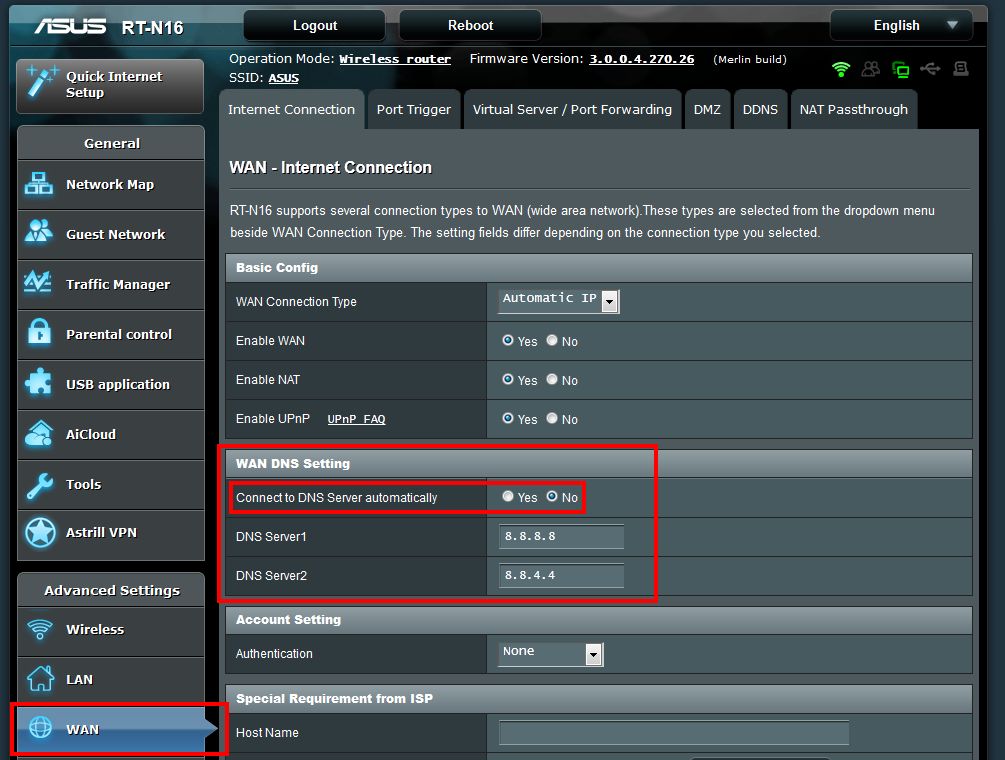This screenshot has width=1005, height=760.
Task: Click the Wireless wifi icon in sidebar
Action: [40, 629]
